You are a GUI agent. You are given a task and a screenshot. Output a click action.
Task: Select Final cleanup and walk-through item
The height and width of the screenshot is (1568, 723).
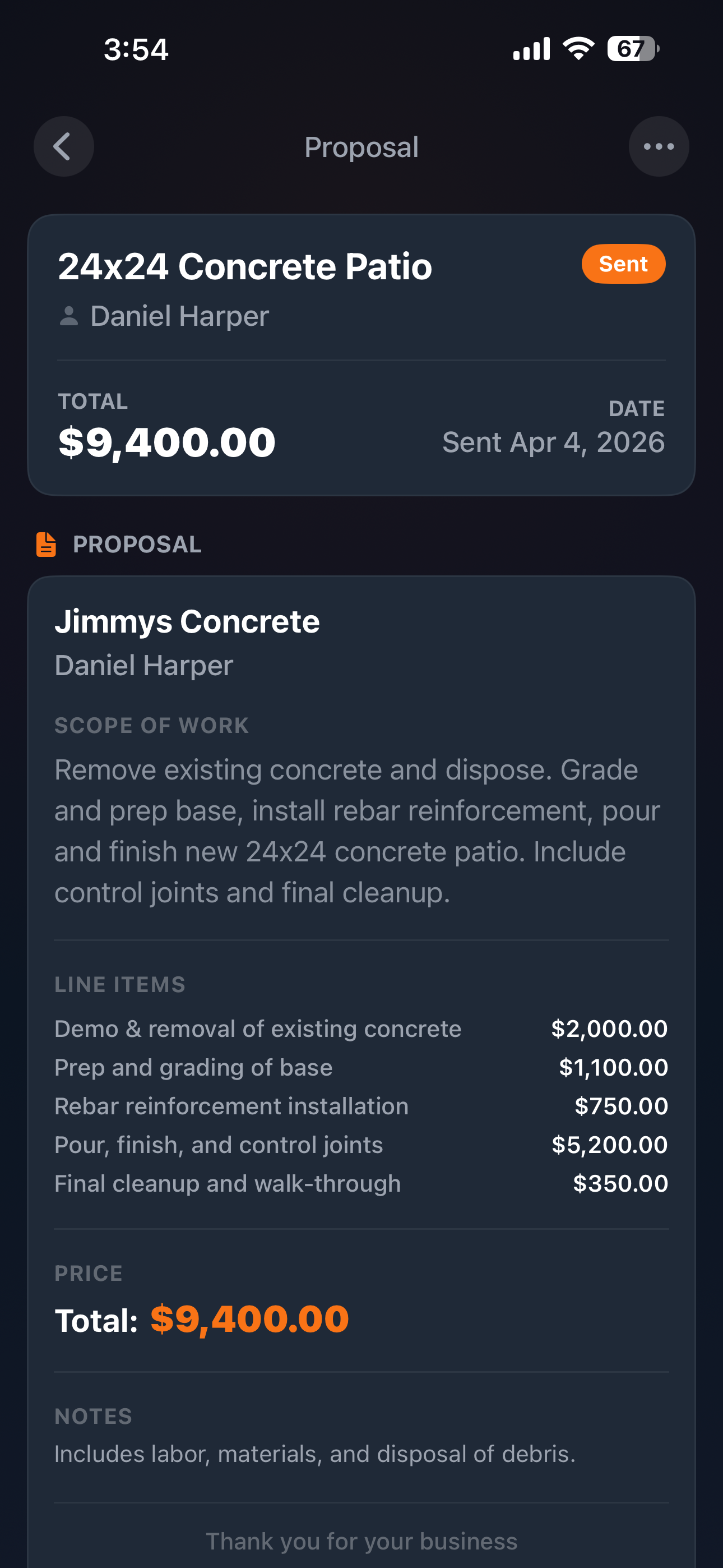coord(228,1183)
